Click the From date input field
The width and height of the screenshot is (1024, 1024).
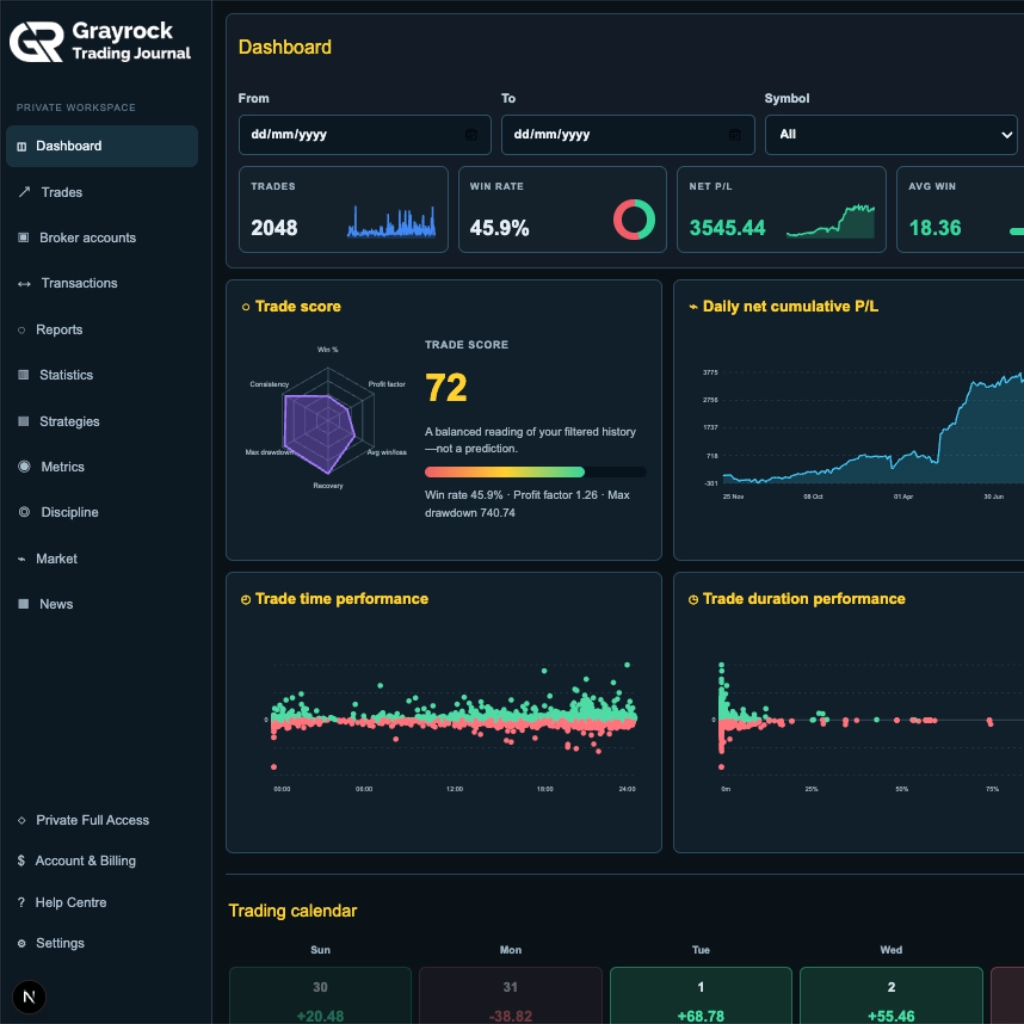coord(364,135)
